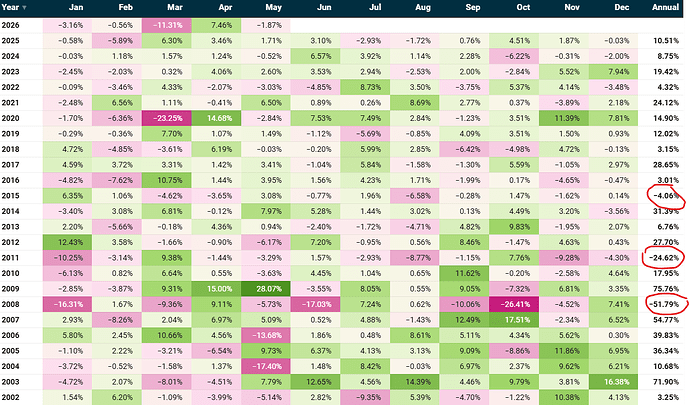Click the -11.31% March 2026 cell
Image resolution: width=690 pixels, height=405 pixels.
point(166,25)
